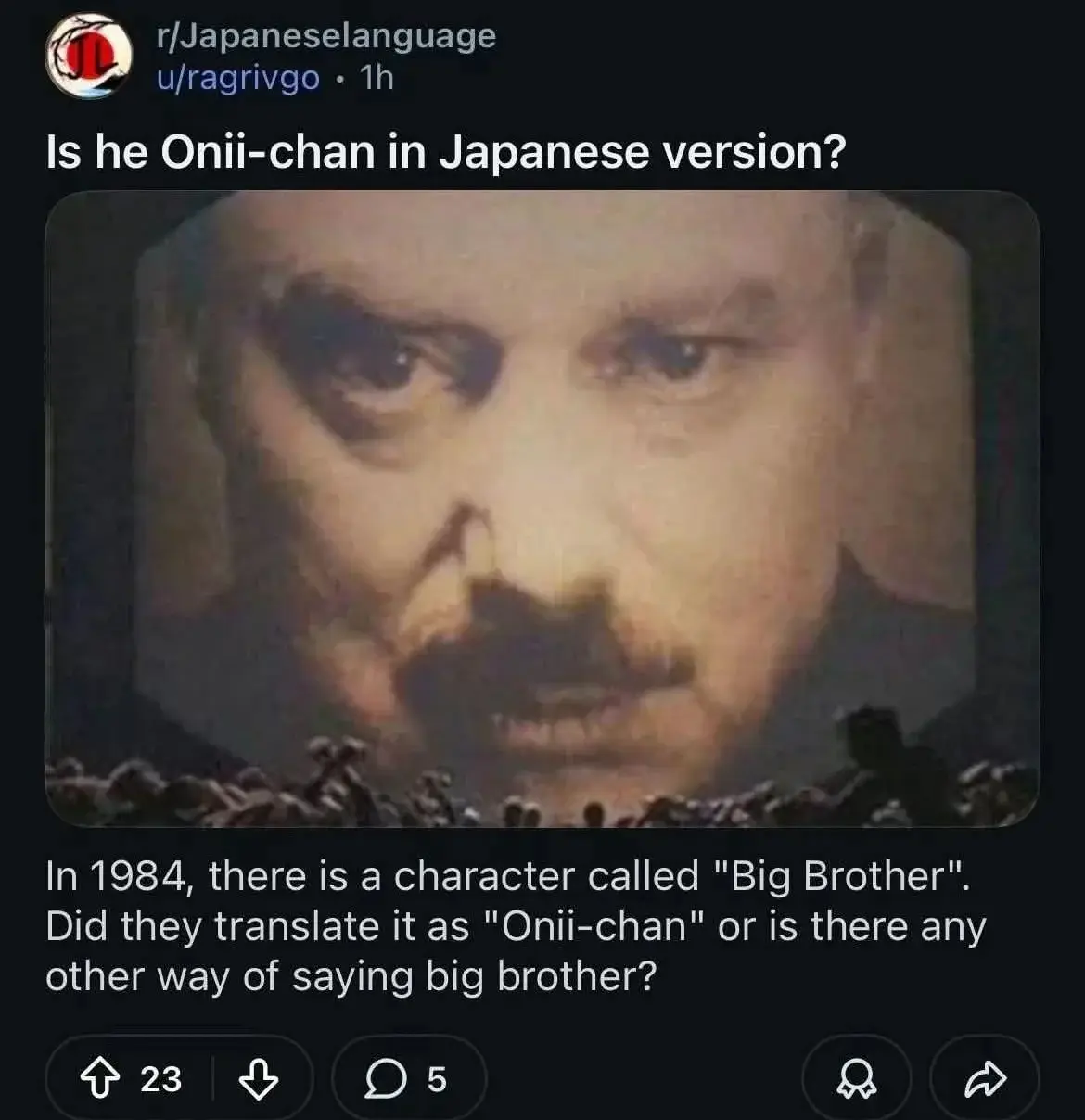The image size is (1085, 1120).
Task: Give an award using the ribbon icon
Action: (x=855, y=1079)
